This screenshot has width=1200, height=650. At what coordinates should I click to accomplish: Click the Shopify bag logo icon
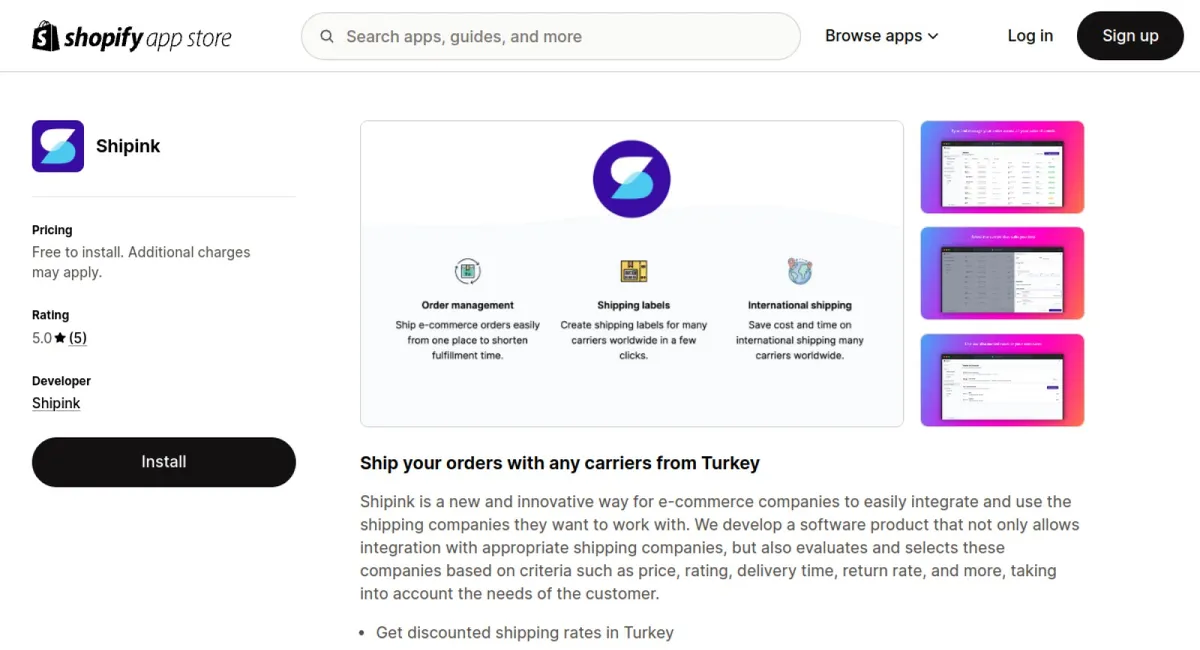pyautogui.click(x=46, y=36)
